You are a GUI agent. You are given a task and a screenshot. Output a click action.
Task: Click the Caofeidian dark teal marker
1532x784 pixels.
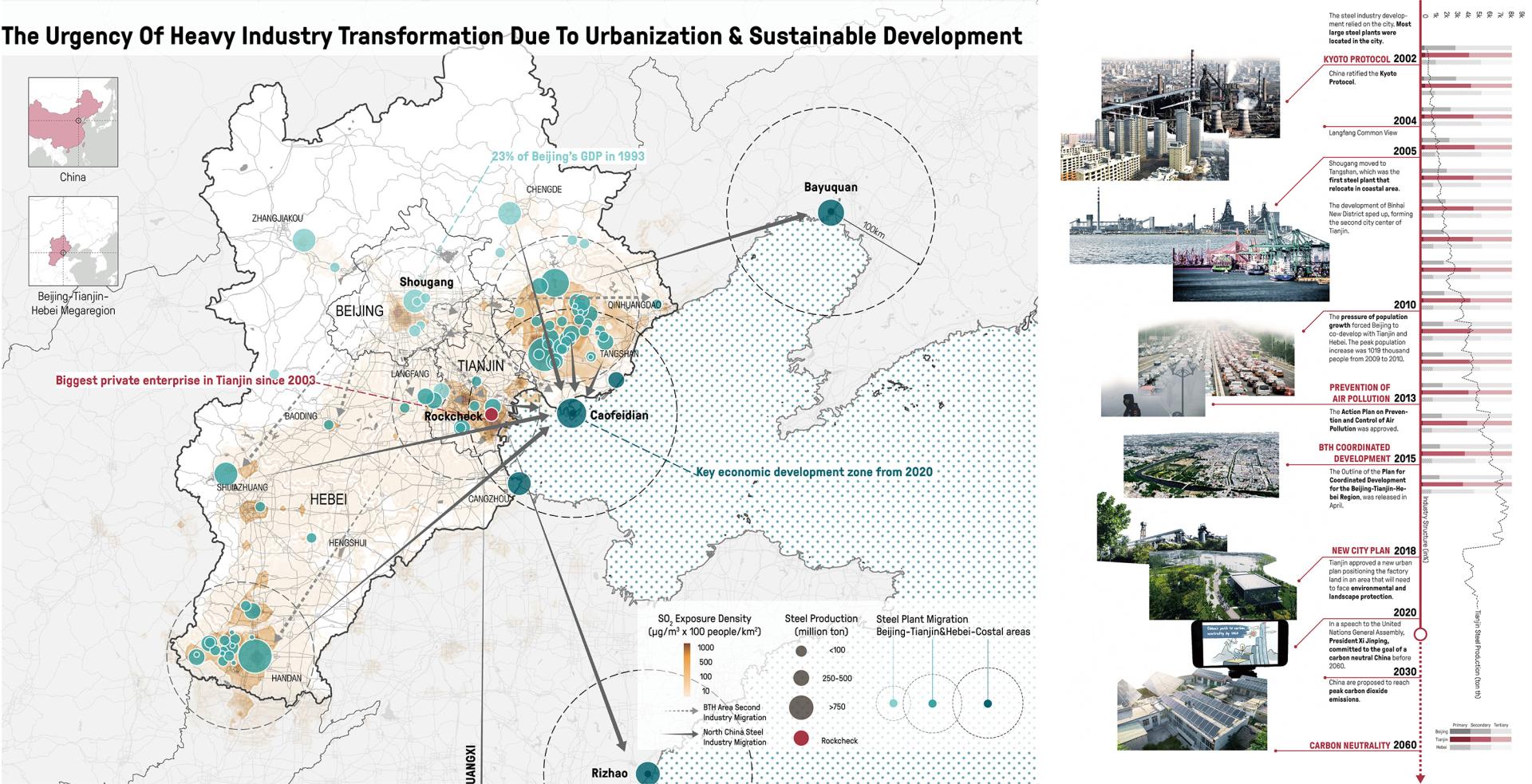pyautogui.click(x=571, y=413)
